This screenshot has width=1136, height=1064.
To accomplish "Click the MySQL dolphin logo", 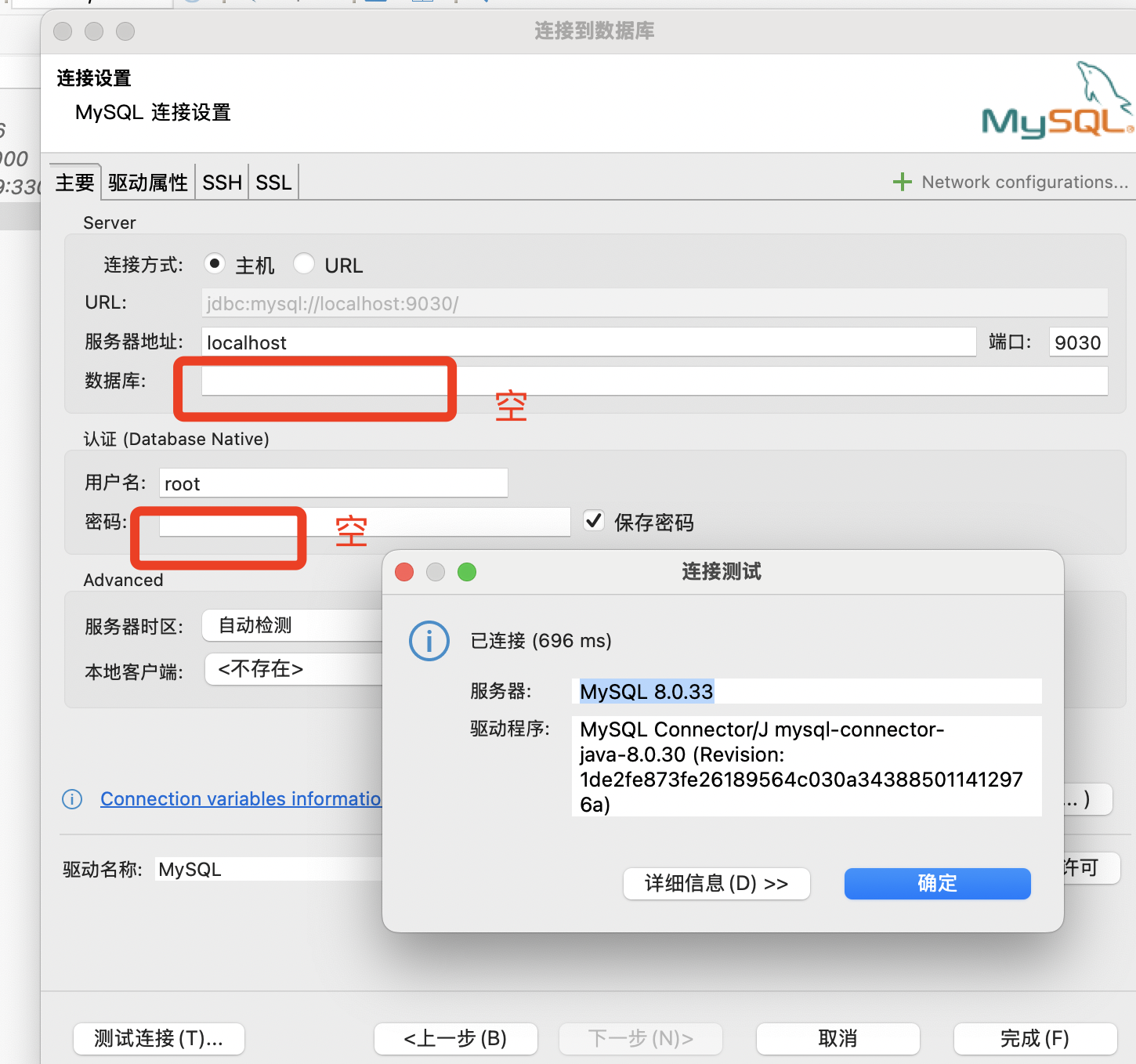I will coord(1058,100).
